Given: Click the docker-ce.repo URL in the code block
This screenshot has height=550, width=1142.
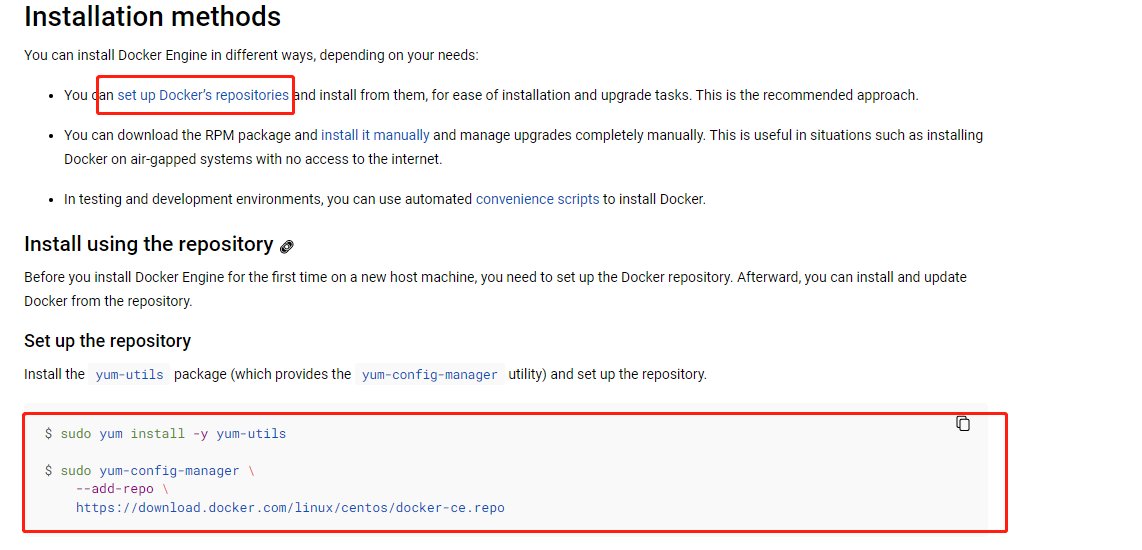Looking at the screenshot, I should pyautogui.click(x=290, y=508).
